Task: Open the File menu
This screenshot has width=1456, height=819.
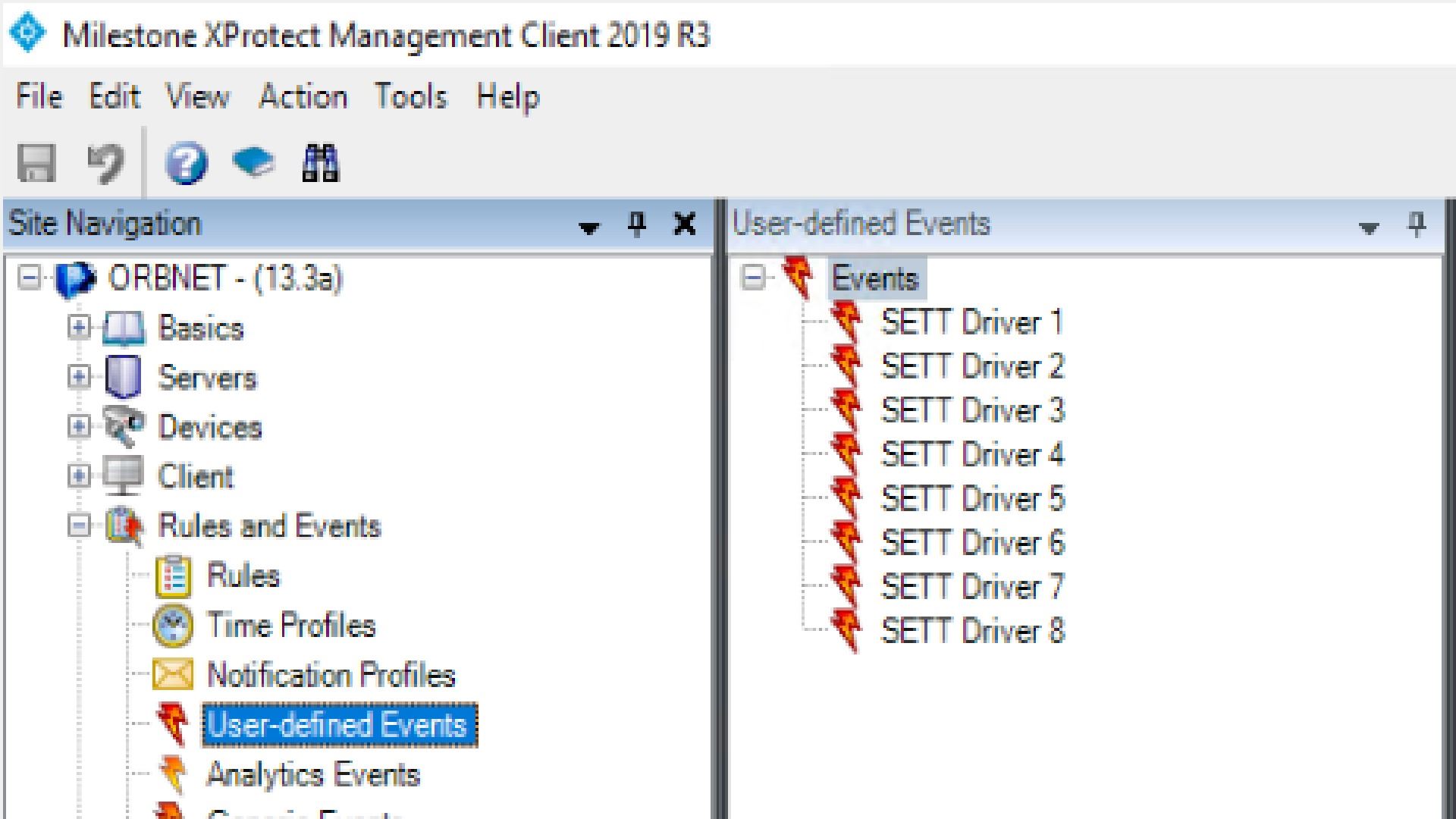Action: (39, 96)
